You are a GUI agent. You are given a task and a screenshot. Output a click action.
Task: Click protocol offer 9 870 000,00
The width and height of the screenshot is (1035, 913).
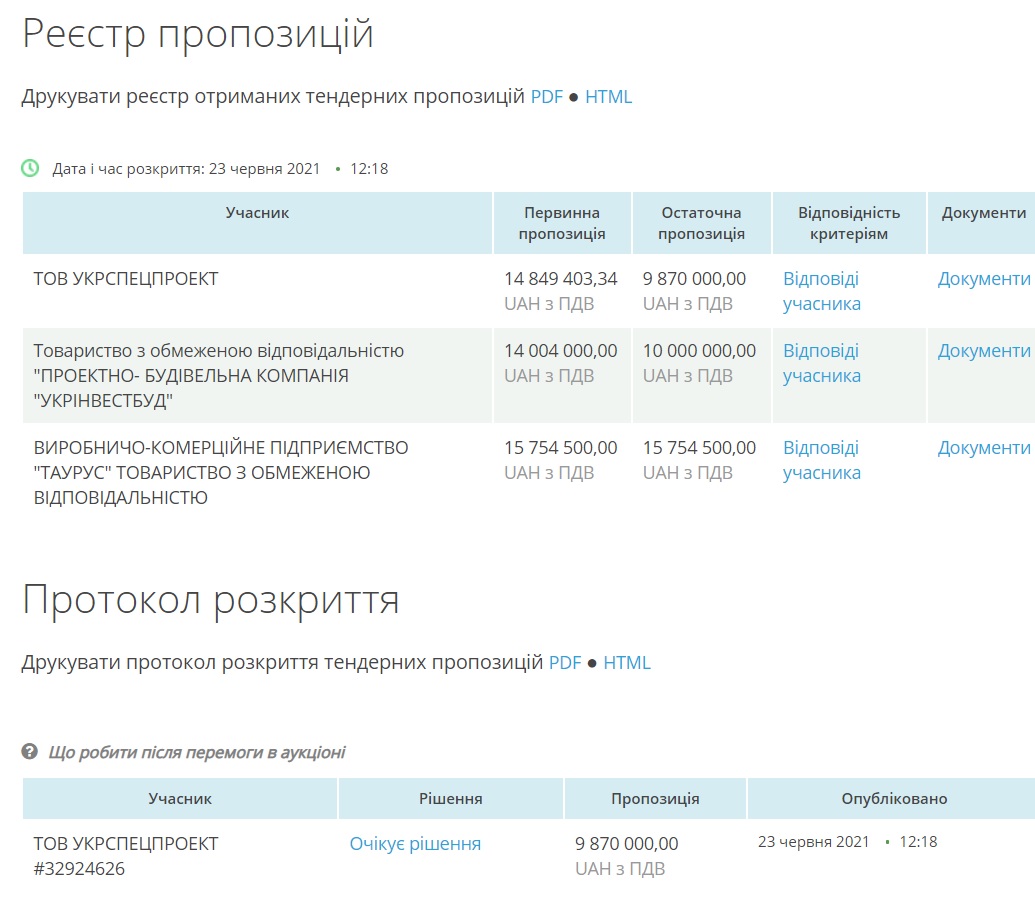coord(626,844)
